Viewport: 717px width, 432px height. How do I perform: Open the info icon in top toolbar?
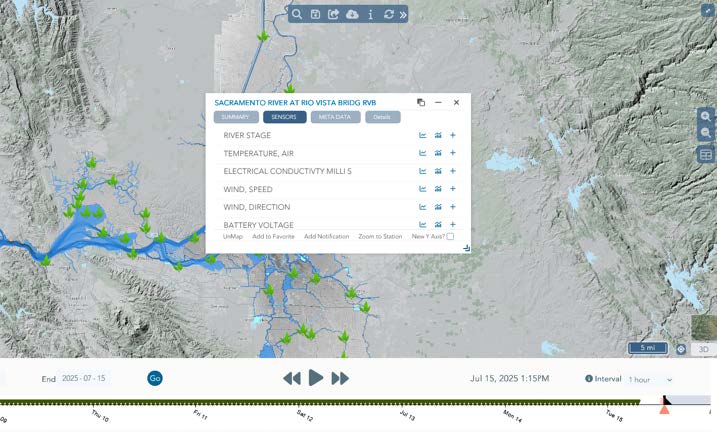point(371,15)
